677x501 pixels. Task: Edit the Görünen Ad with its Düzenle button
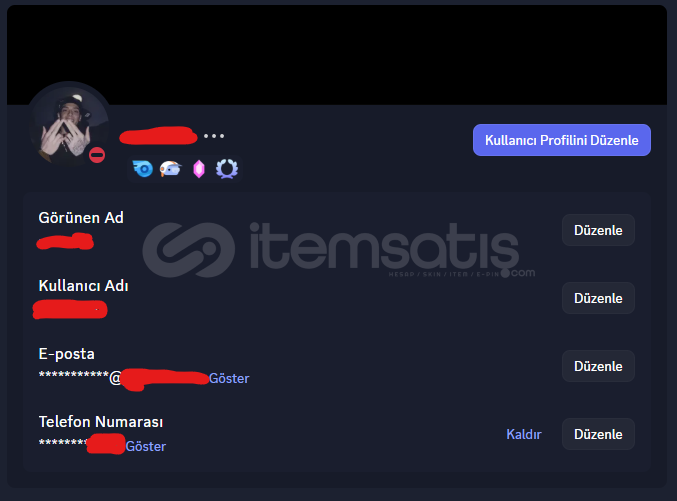pyautogui.click(x=598, y=230)
